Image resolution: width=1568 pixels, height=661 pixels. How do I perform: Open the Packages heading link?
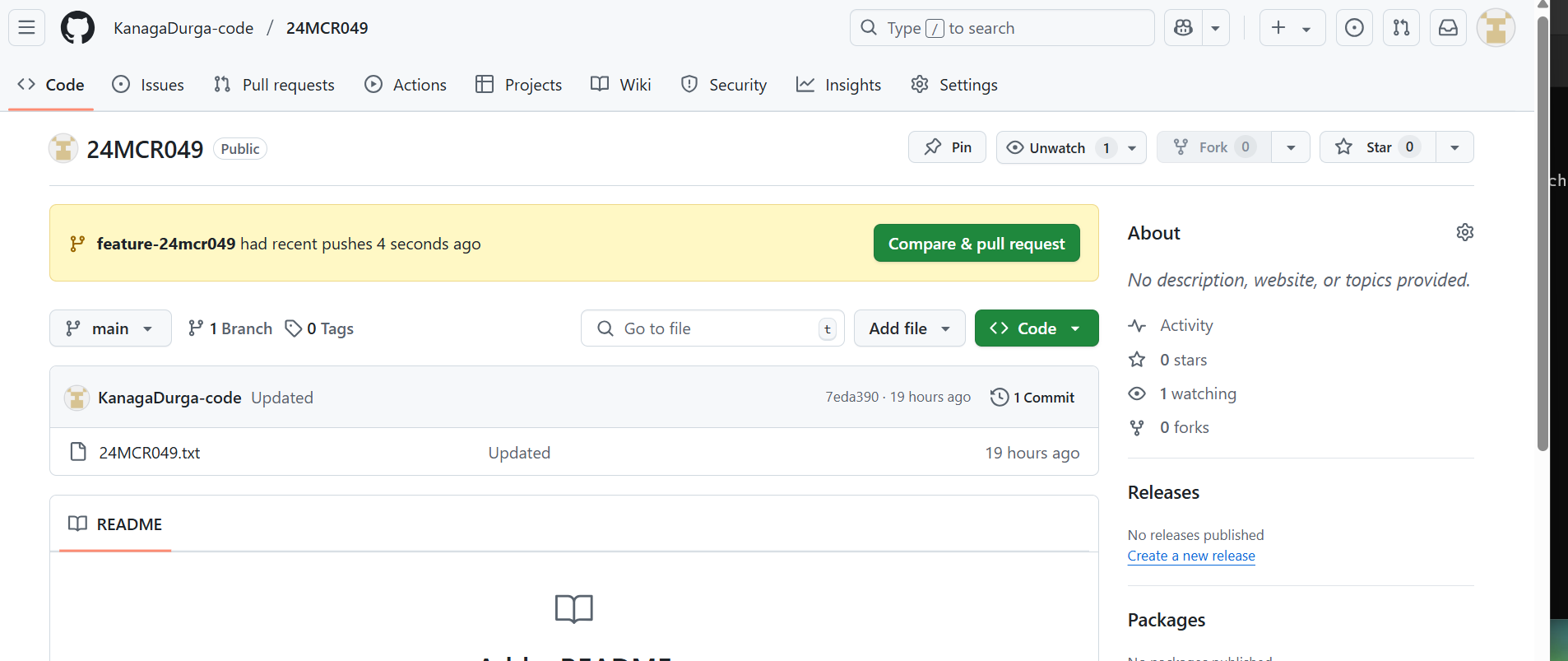[1167, 620]
